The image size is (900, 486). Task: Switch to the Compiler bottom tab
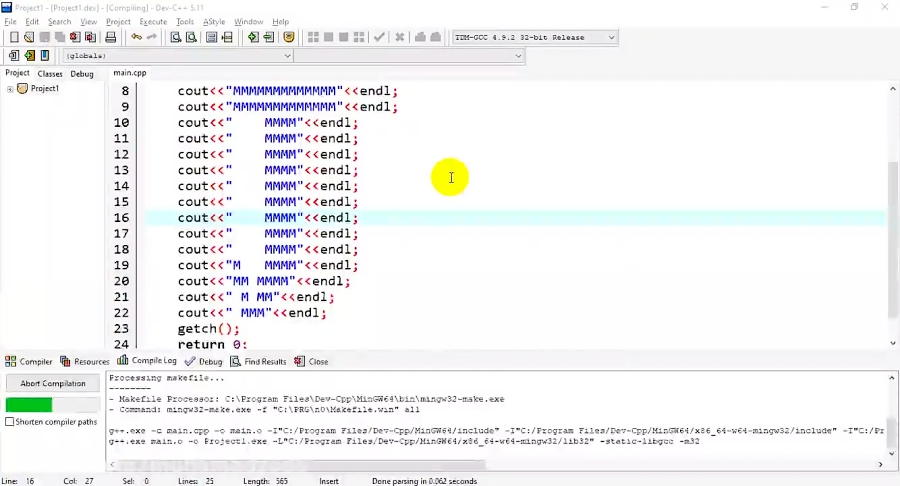tap(29, 361)
